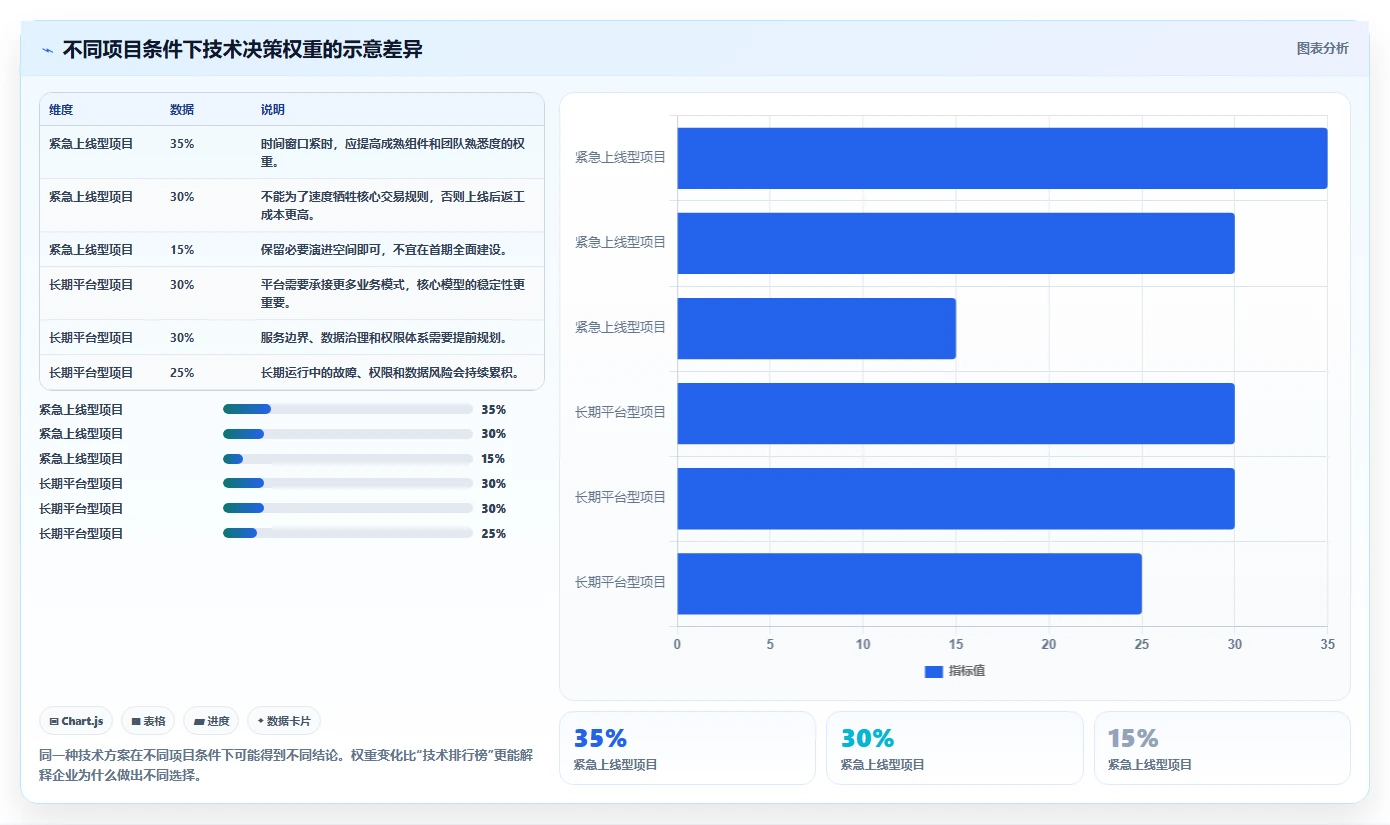Select the table description starting 不能为了速度牺牲

(x=393, y=205)
